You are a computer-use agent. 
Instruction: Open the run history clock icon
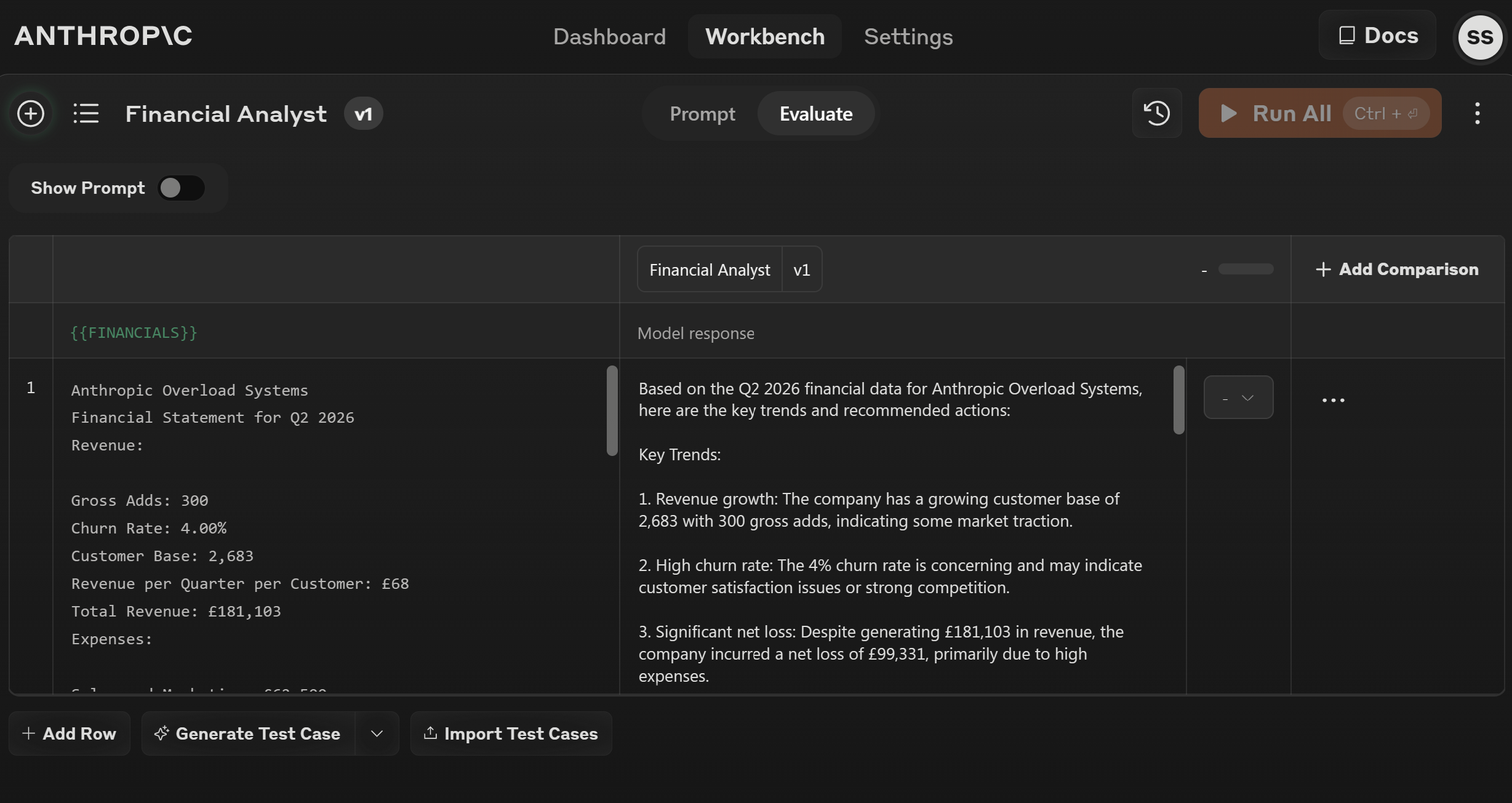1157,113
